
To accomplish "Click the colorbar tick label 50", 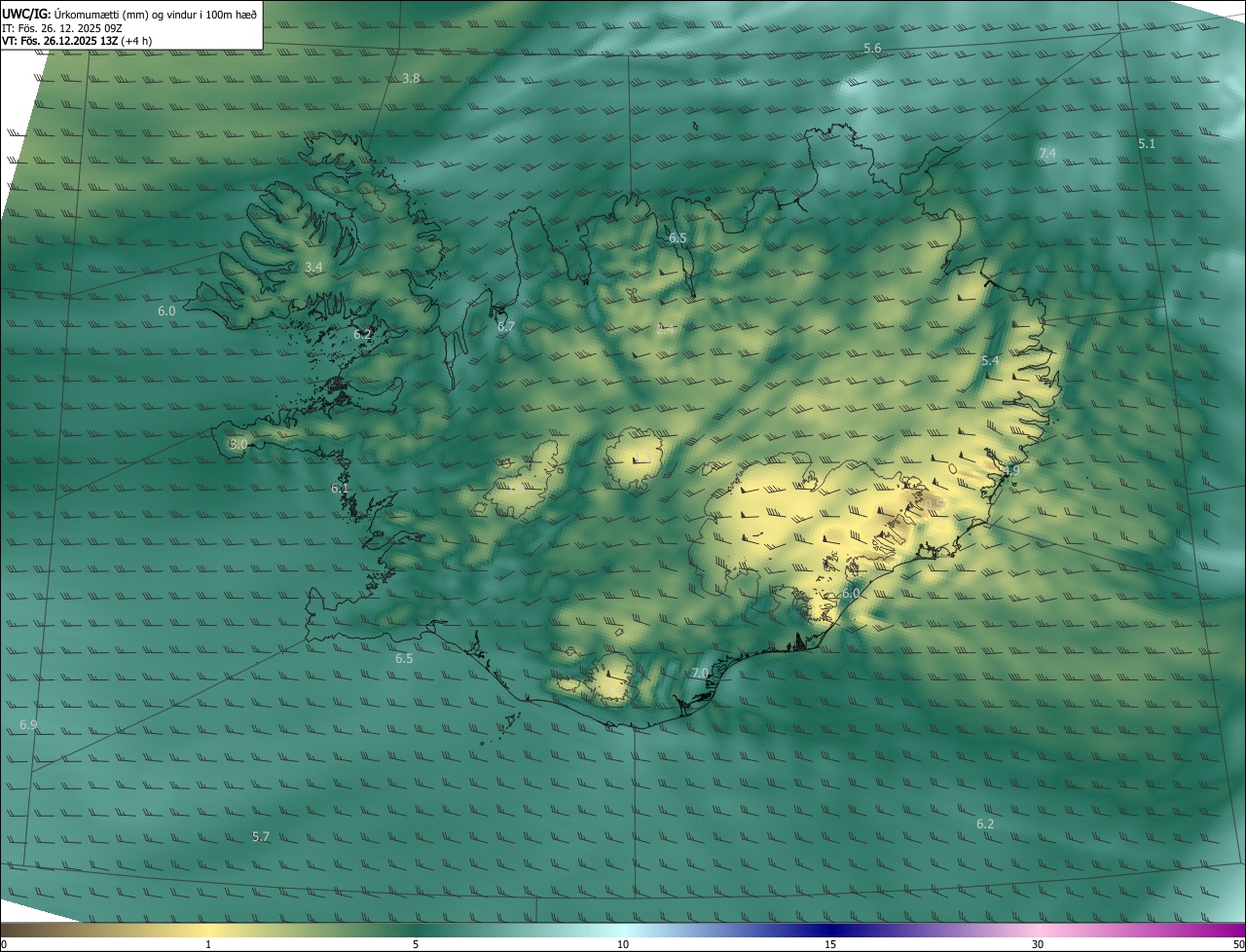I will (x=1238, y=944).
